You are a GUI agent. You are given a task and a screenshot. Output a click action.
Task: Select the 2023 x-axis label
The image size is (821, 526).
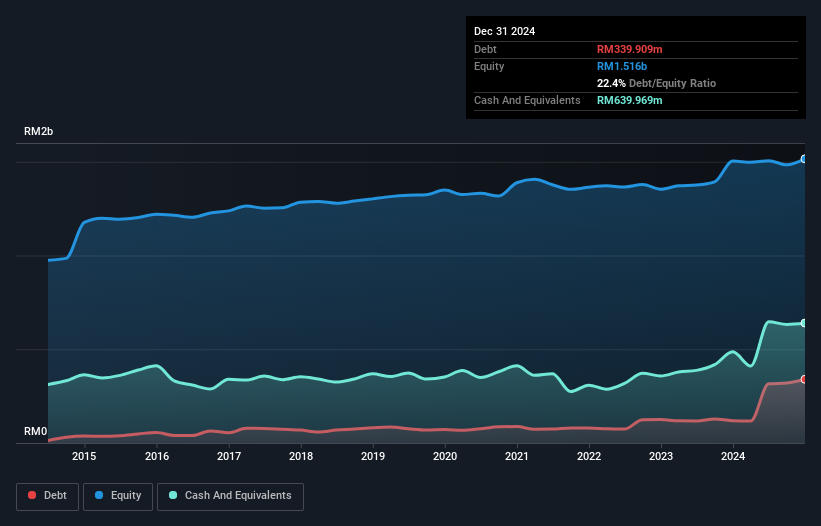pyautogui.click(x=661, y=457)
